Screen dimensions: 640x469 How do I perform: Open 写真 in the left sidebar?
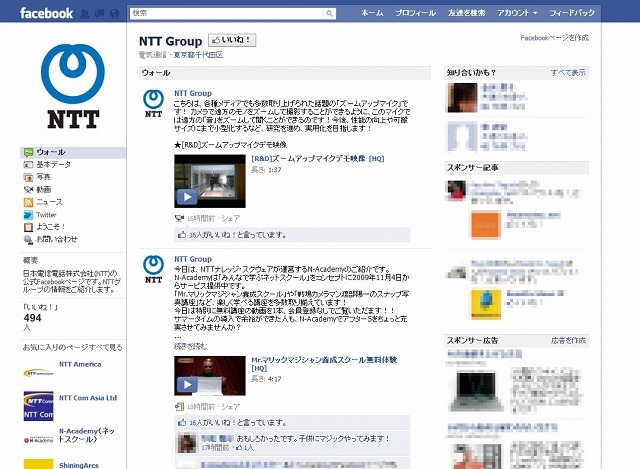coord(44,177)
